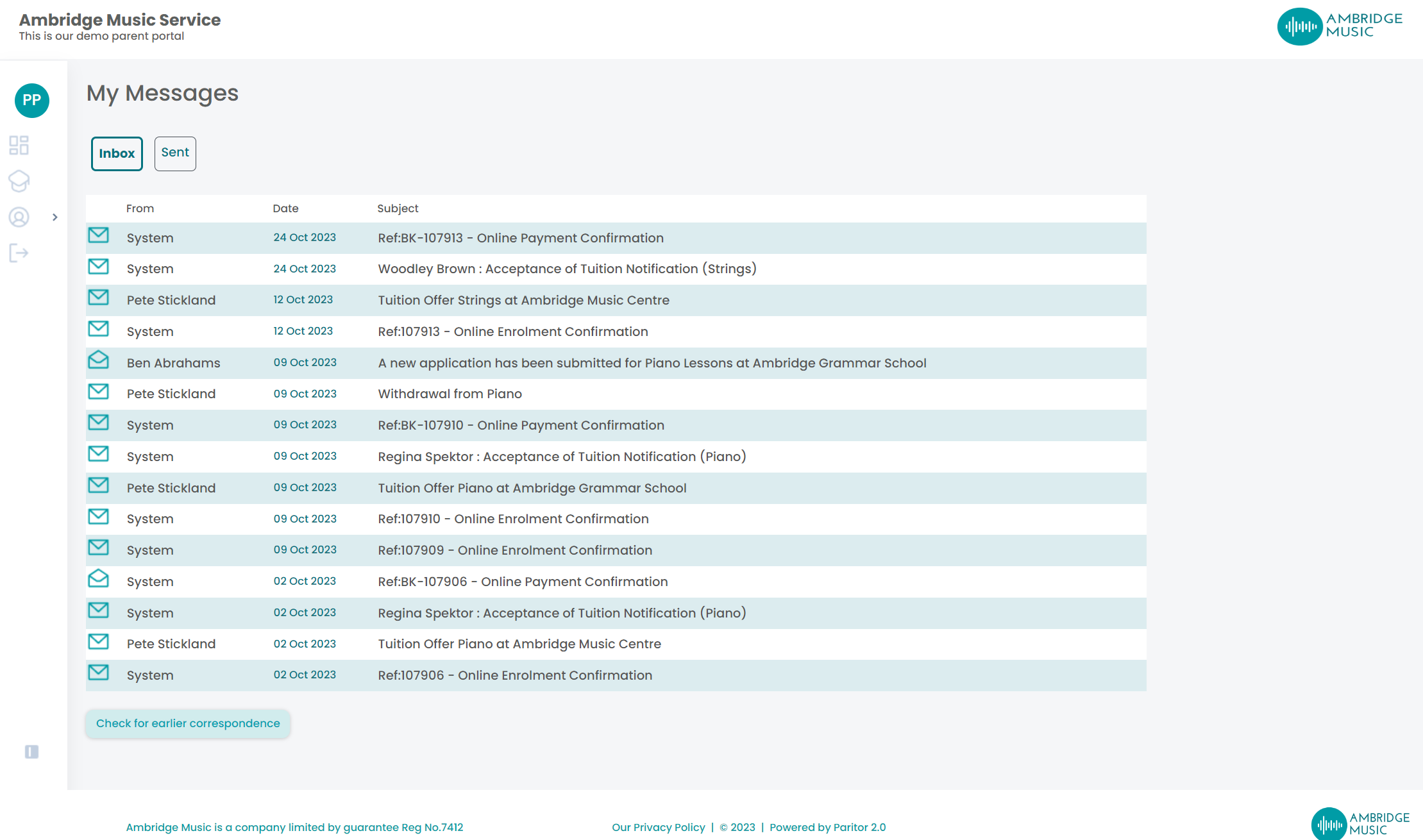Image resolution: width=1423 pixels, height=840 pixels.
Task: Open Tuition Offer Piano at Ambridge Grammar School
Action: 532,489
